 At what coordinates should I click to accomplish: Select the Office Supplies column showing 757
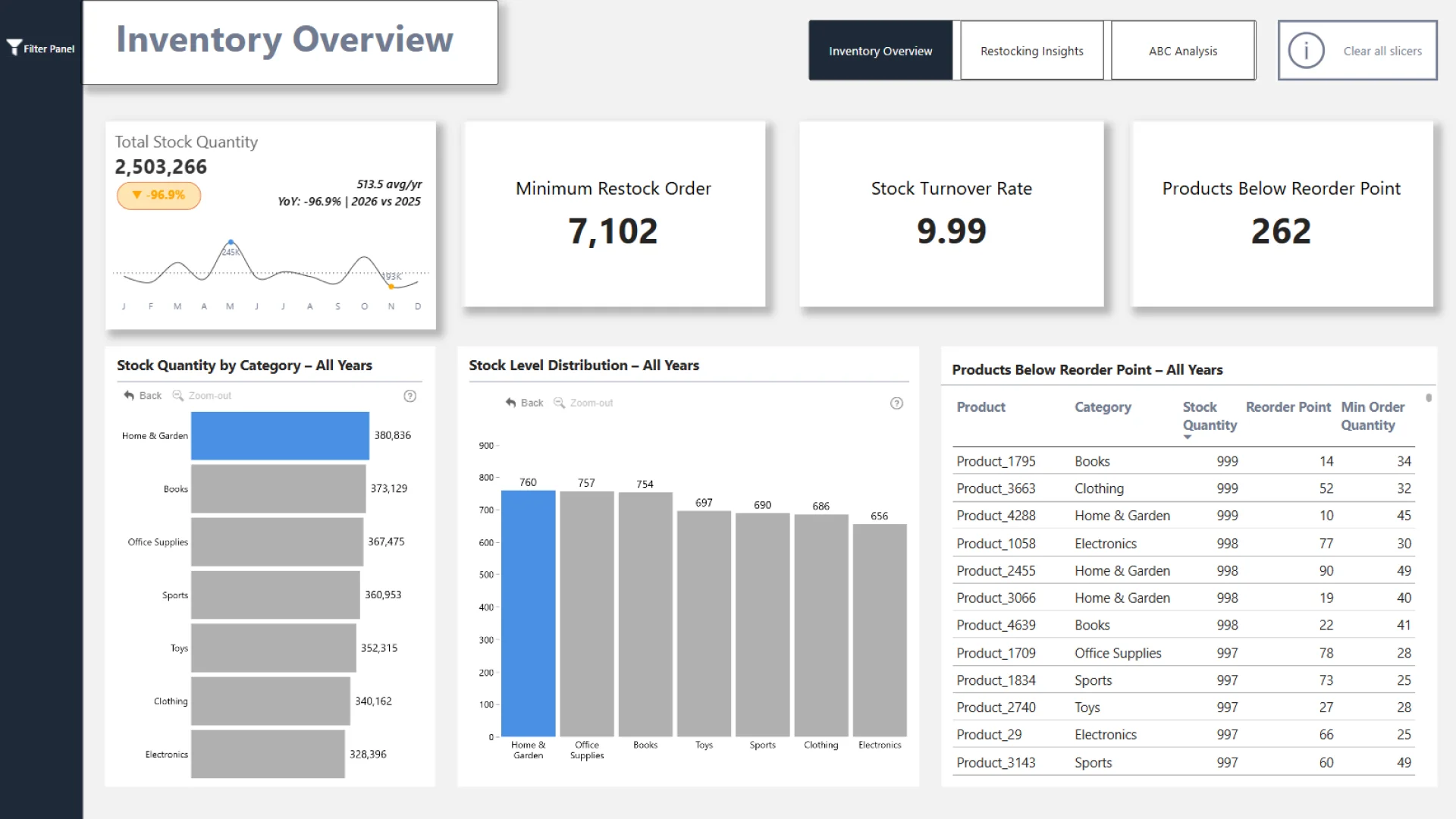(586, 613)
